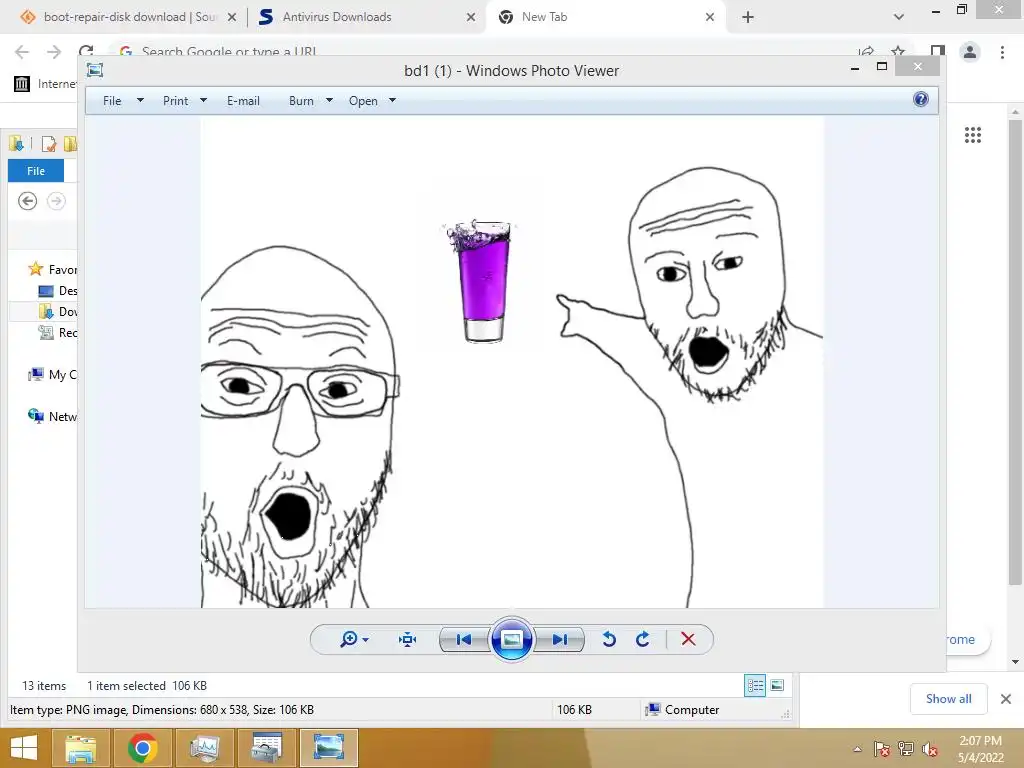
Task: Click the displayed meme image
Action: click(512, 362)
